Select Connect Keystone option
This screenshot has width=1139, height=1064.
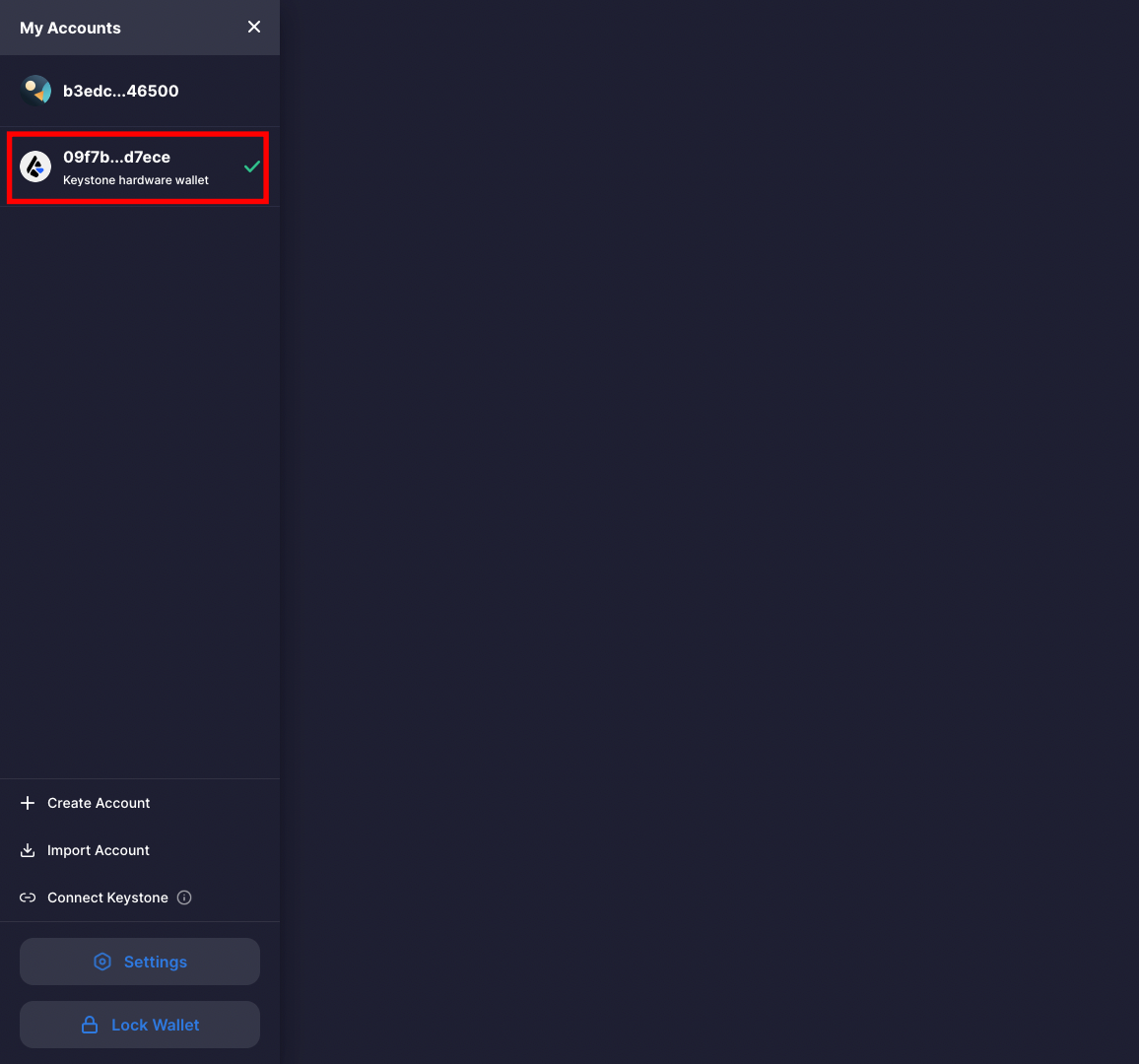click(x=107, y=898)
